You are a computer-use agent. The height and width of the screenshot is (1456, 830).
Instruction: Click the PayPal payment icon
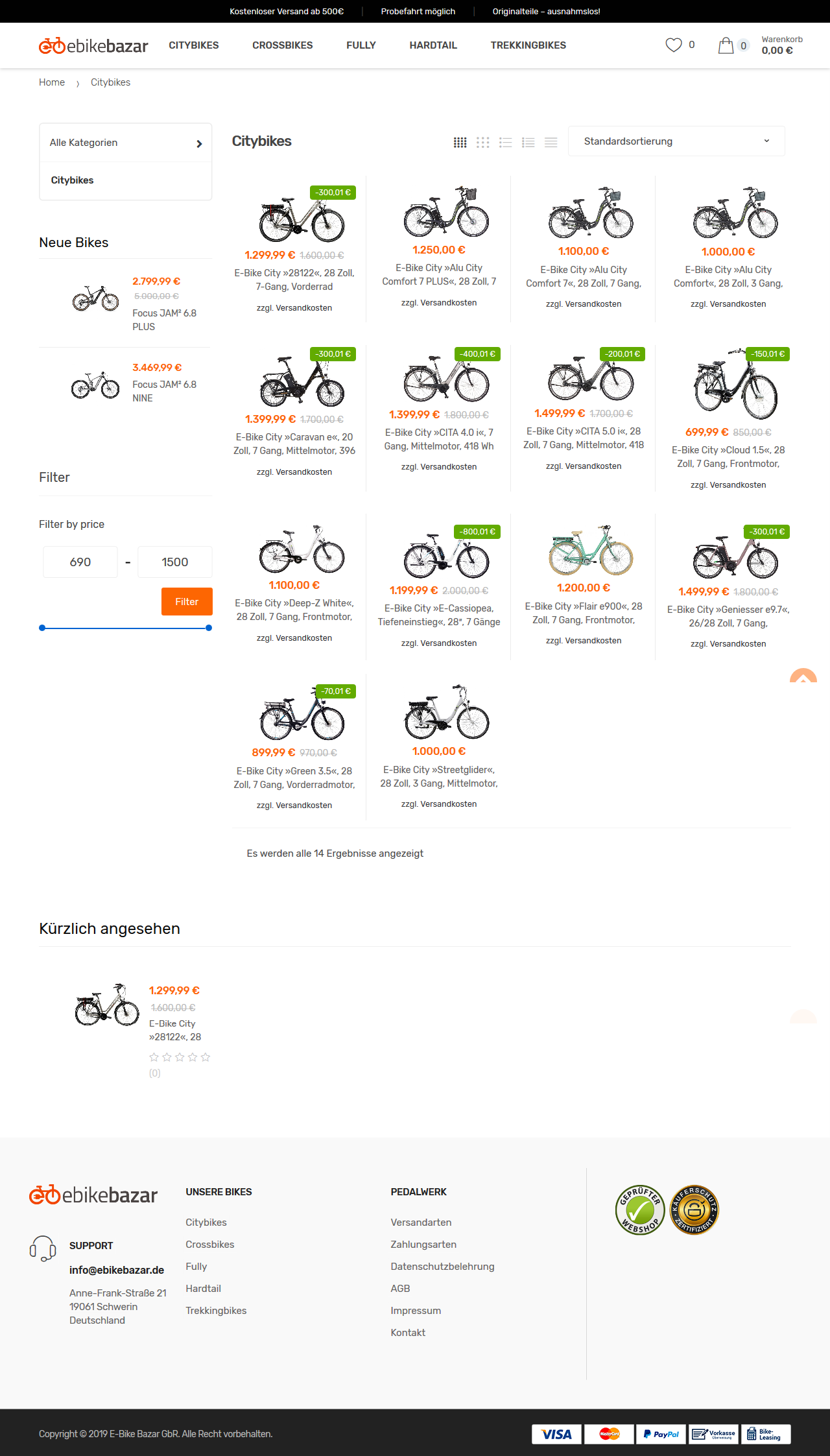pyautogui.click(x=661, y=1434)
